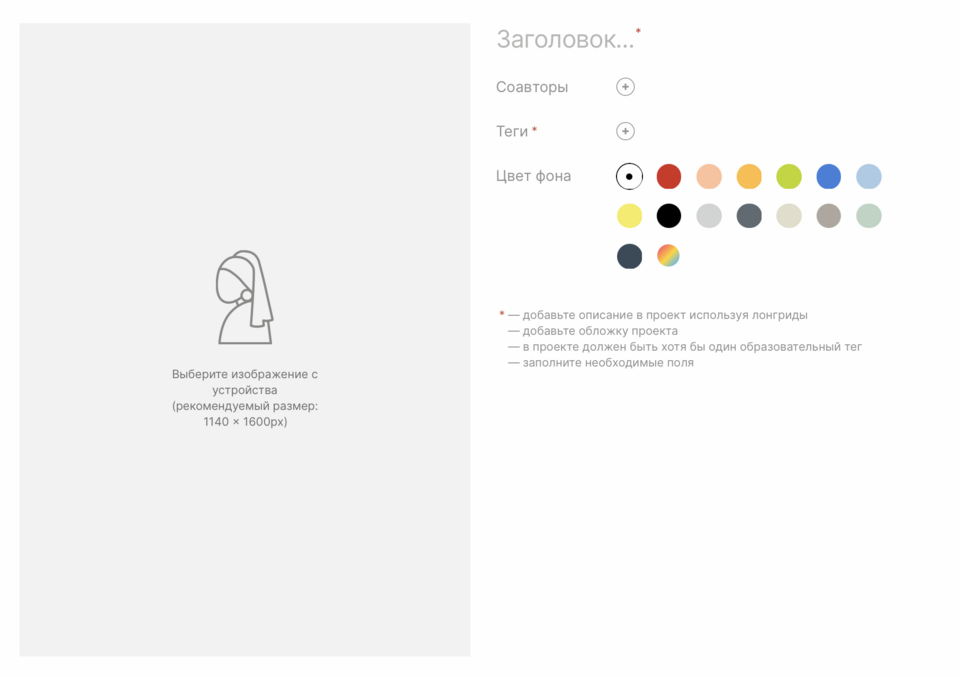Choose the peach background color swatch
This screenshot has height=677, width=960.
[709, 176]
